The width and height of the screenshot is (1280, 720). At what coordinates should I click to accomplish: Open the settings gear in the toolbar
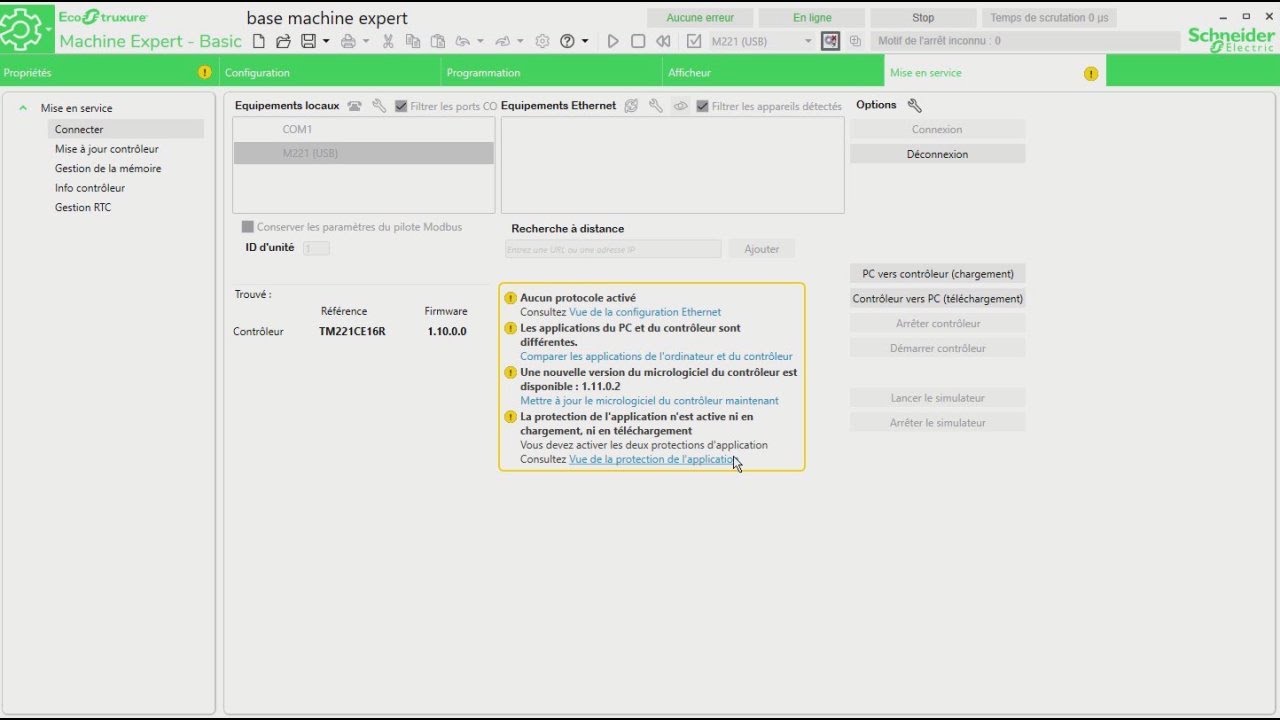click(542, 41)
